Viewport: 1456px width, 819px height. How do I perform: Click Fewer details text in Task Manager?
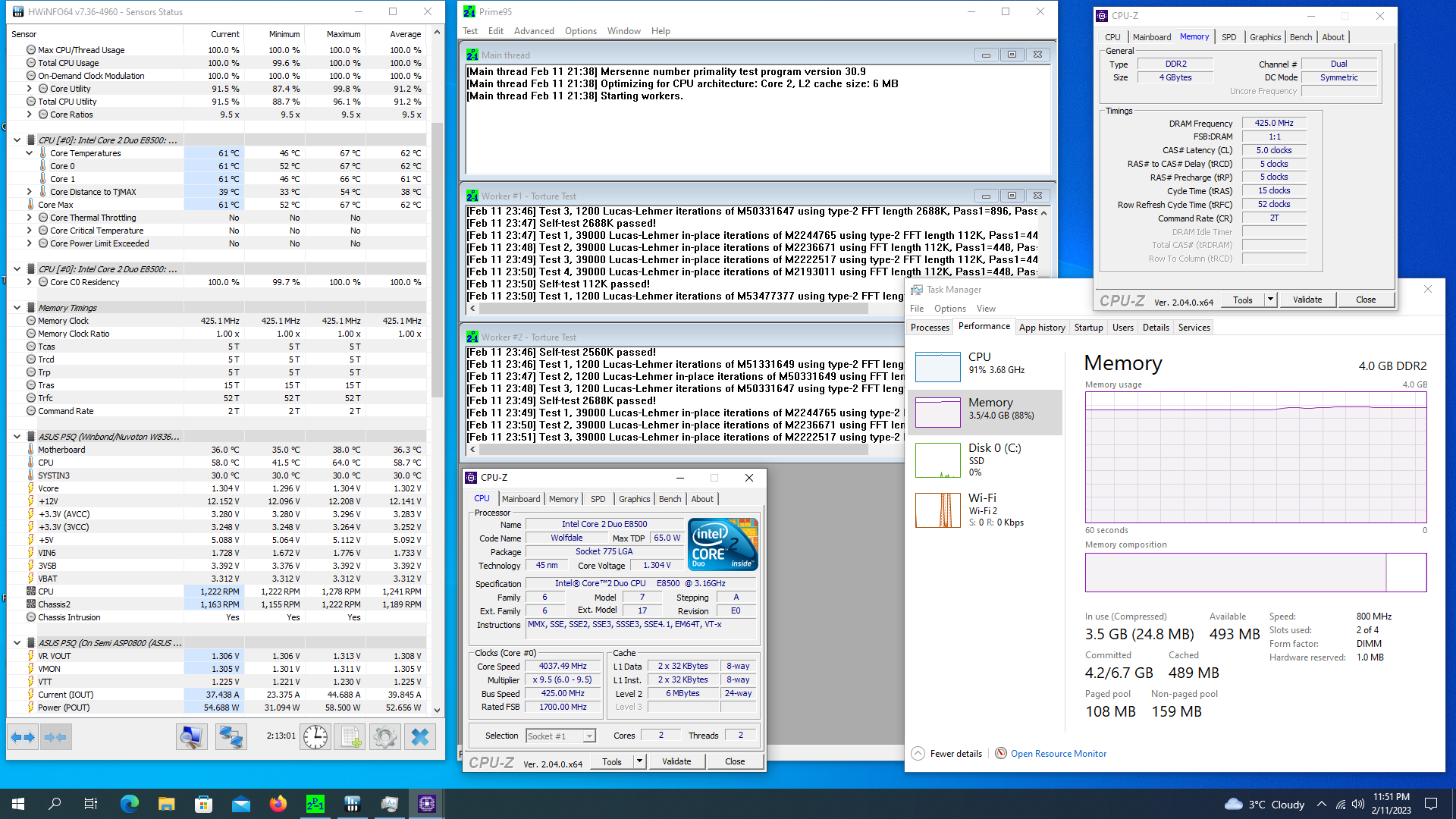(x=955, y=753)
